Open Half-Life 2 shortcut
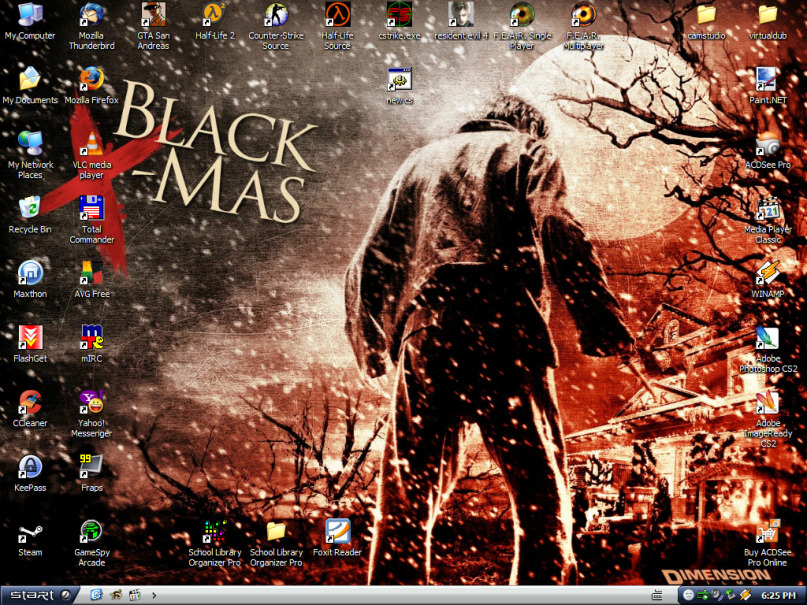Screen dimensions: 807x605 pos(215,22)
